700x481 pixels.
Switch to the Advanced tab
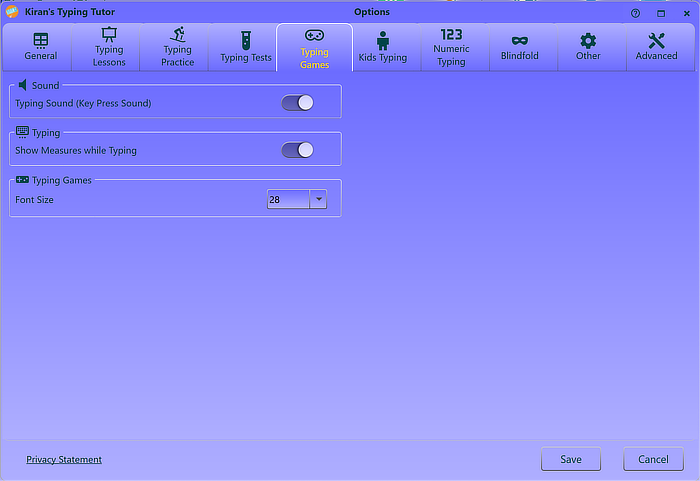[661, 47]
